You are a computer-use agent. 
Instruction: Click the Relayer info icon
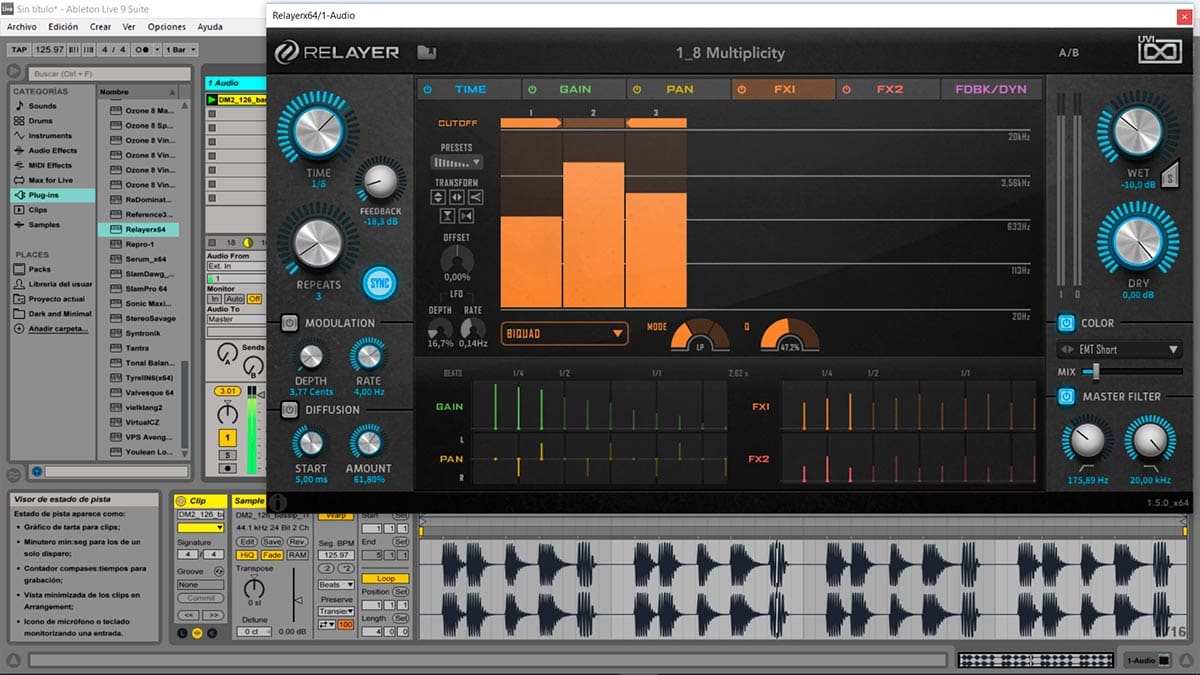click(x=277, y=502)
